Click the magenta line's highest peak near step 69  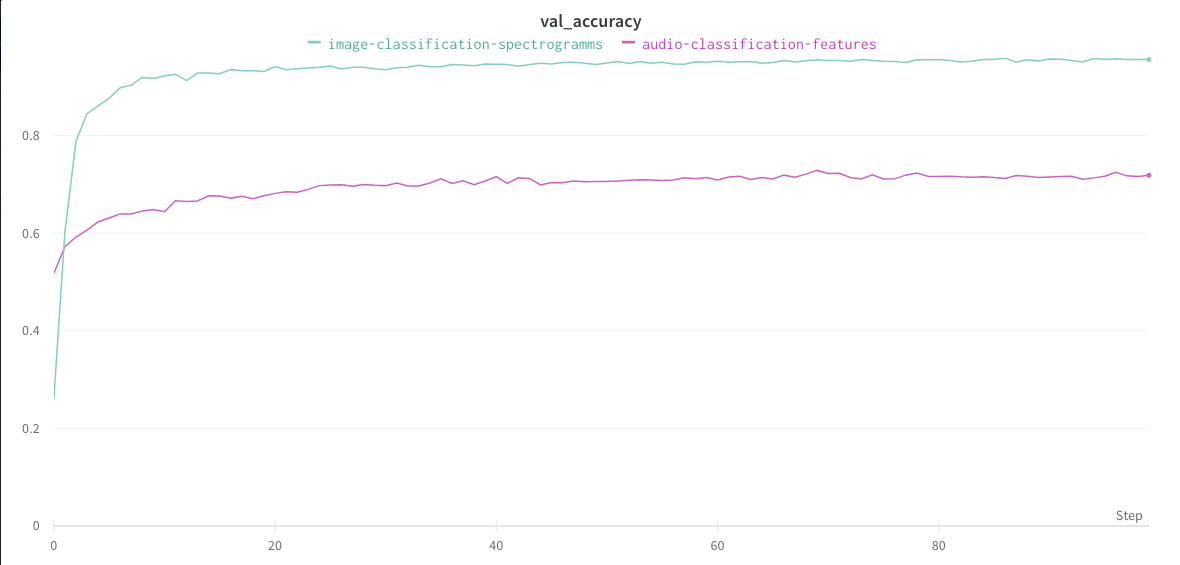click(817, 170)
